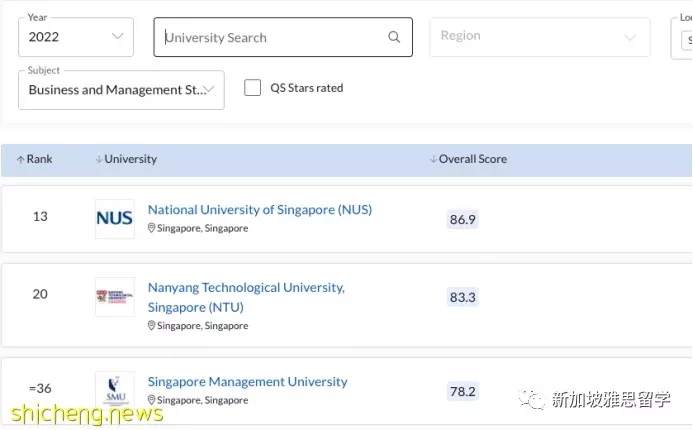The height and width of the screenshot is (430, 693).
Task: Open the Subject Business and Management dropdown
Action: click(x=121, y=90)
